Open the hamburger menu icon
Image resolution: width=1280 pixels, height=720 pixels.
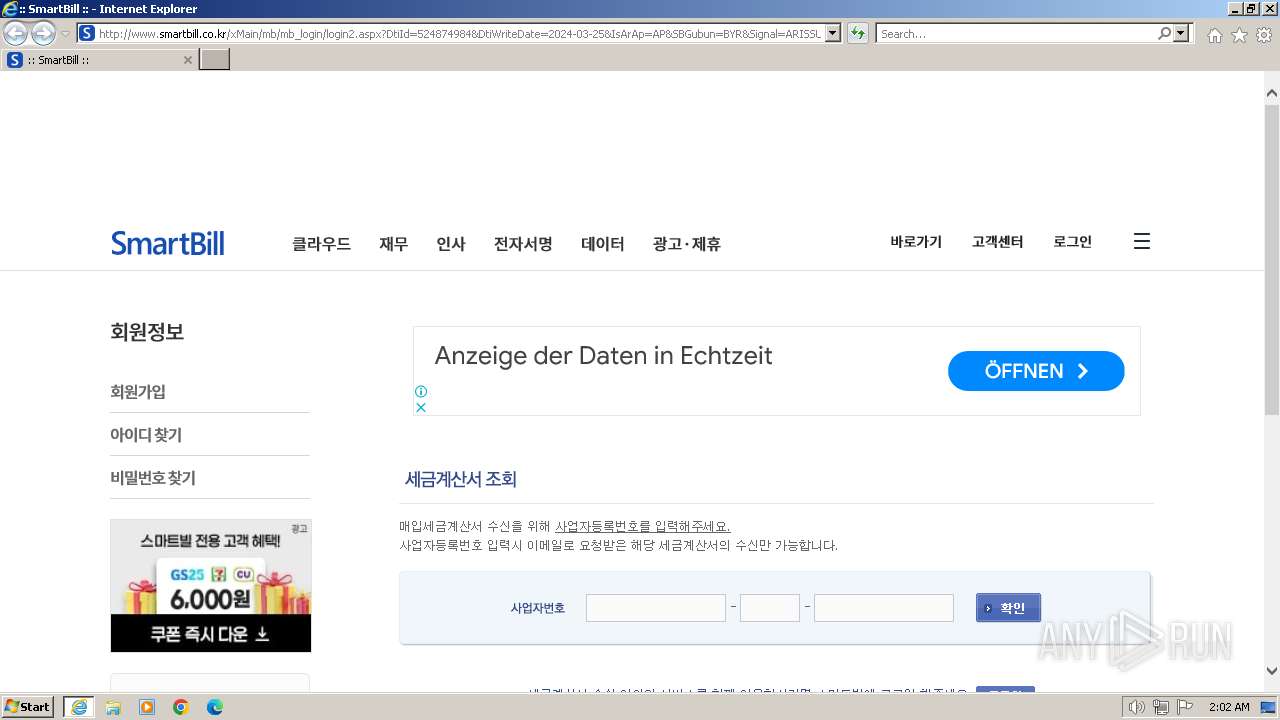1142,241
